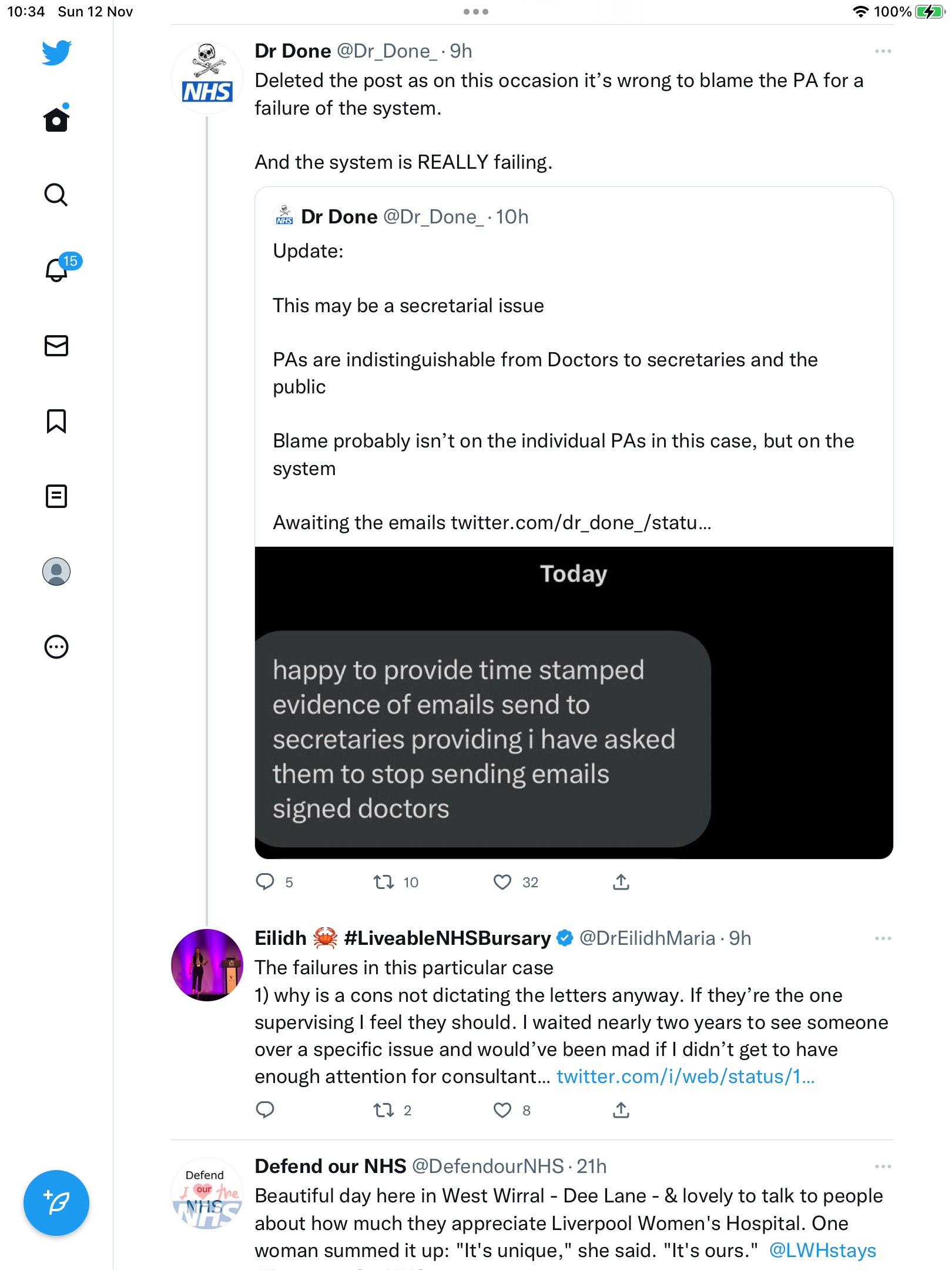952x1270 pixels.
Task: Open Lists icon in sidebar
Action: tap(56, 496)
